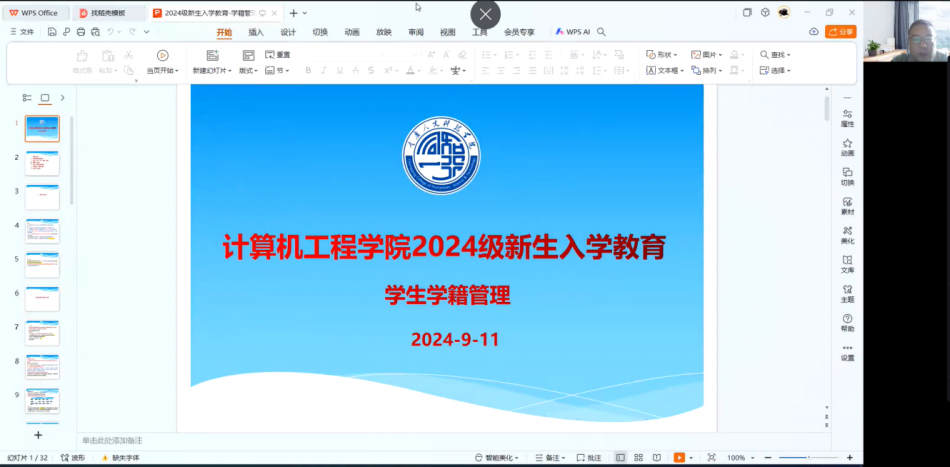Viewport: 950px width, 467px height.
Task: Click the cube skin icon in title bar
Action: (x=765, y=12)
